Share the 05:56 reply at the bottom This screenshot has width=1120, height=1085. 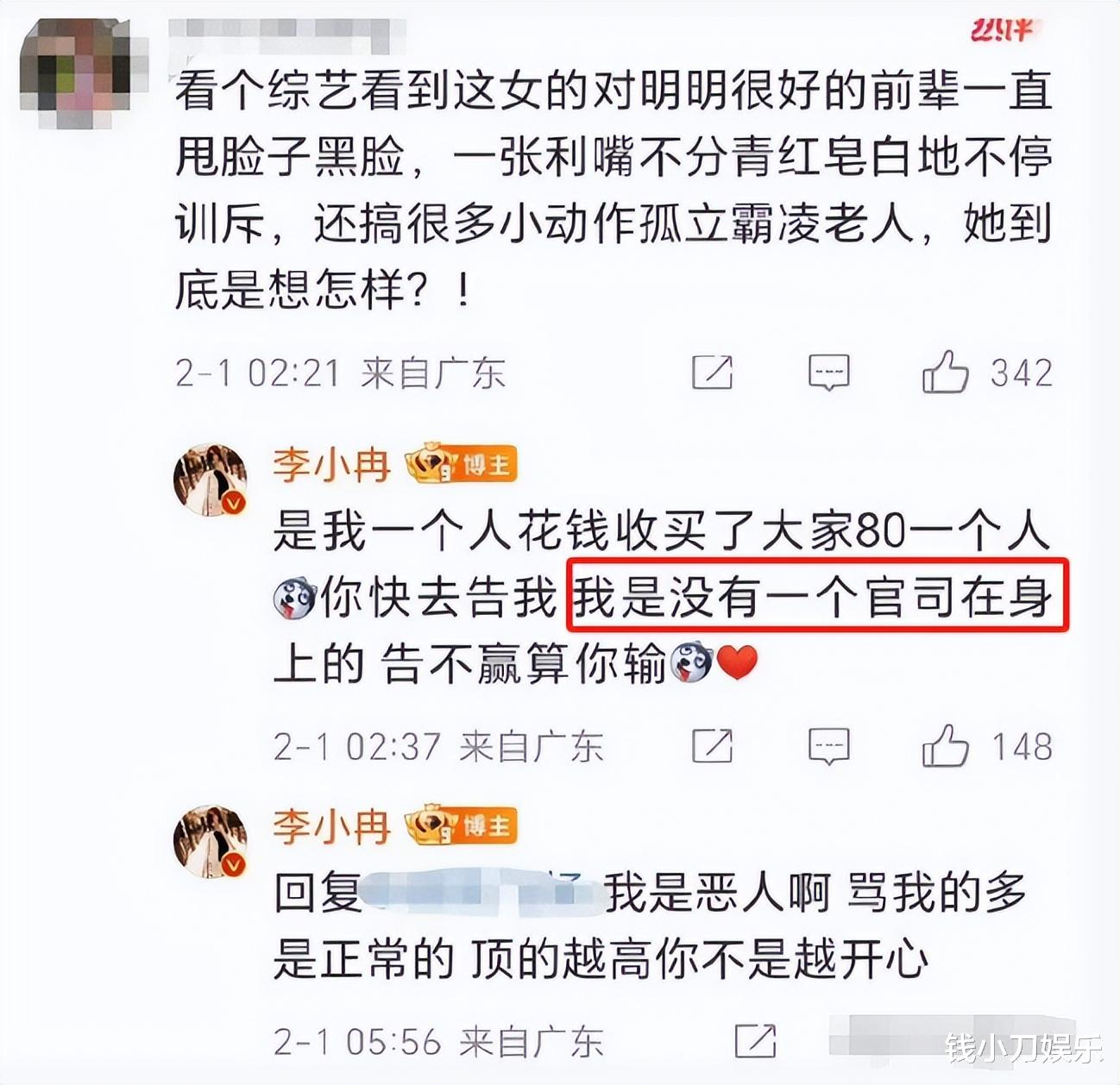755,1041
